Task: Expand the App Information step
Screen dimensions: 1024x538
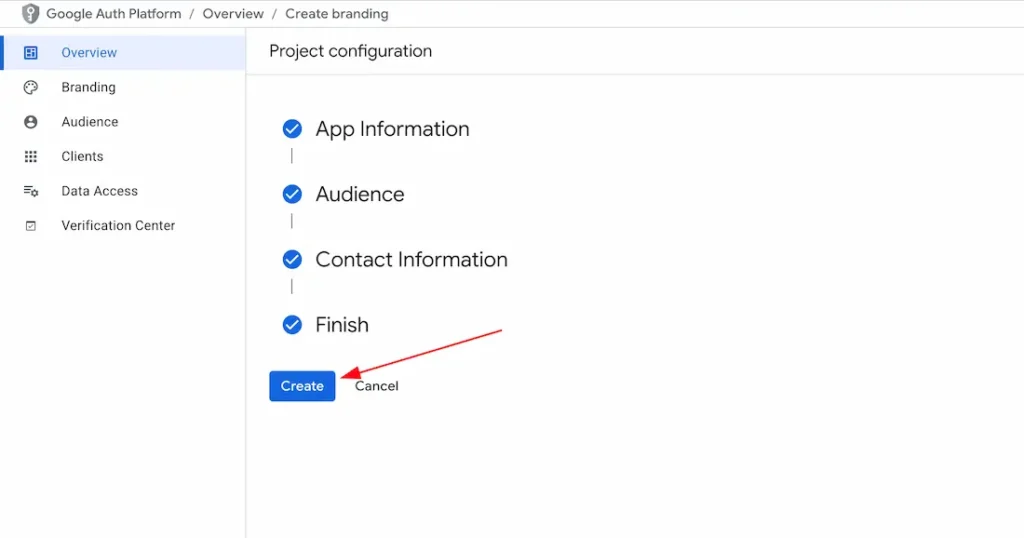Action: 392,129
